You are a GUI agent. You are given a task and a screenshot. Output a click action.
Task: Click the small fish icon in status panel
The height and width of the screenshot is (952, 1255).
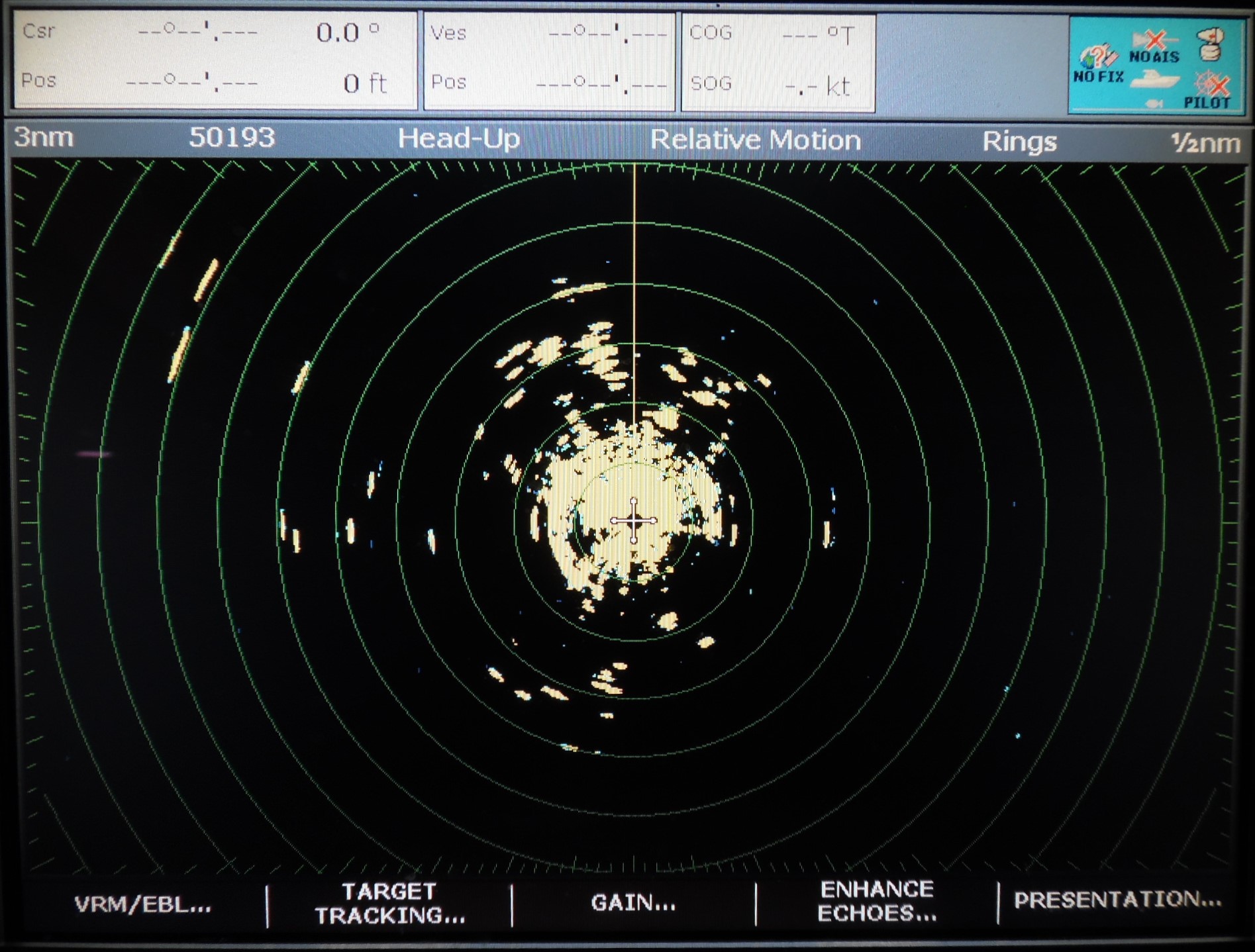point(1154,103)
